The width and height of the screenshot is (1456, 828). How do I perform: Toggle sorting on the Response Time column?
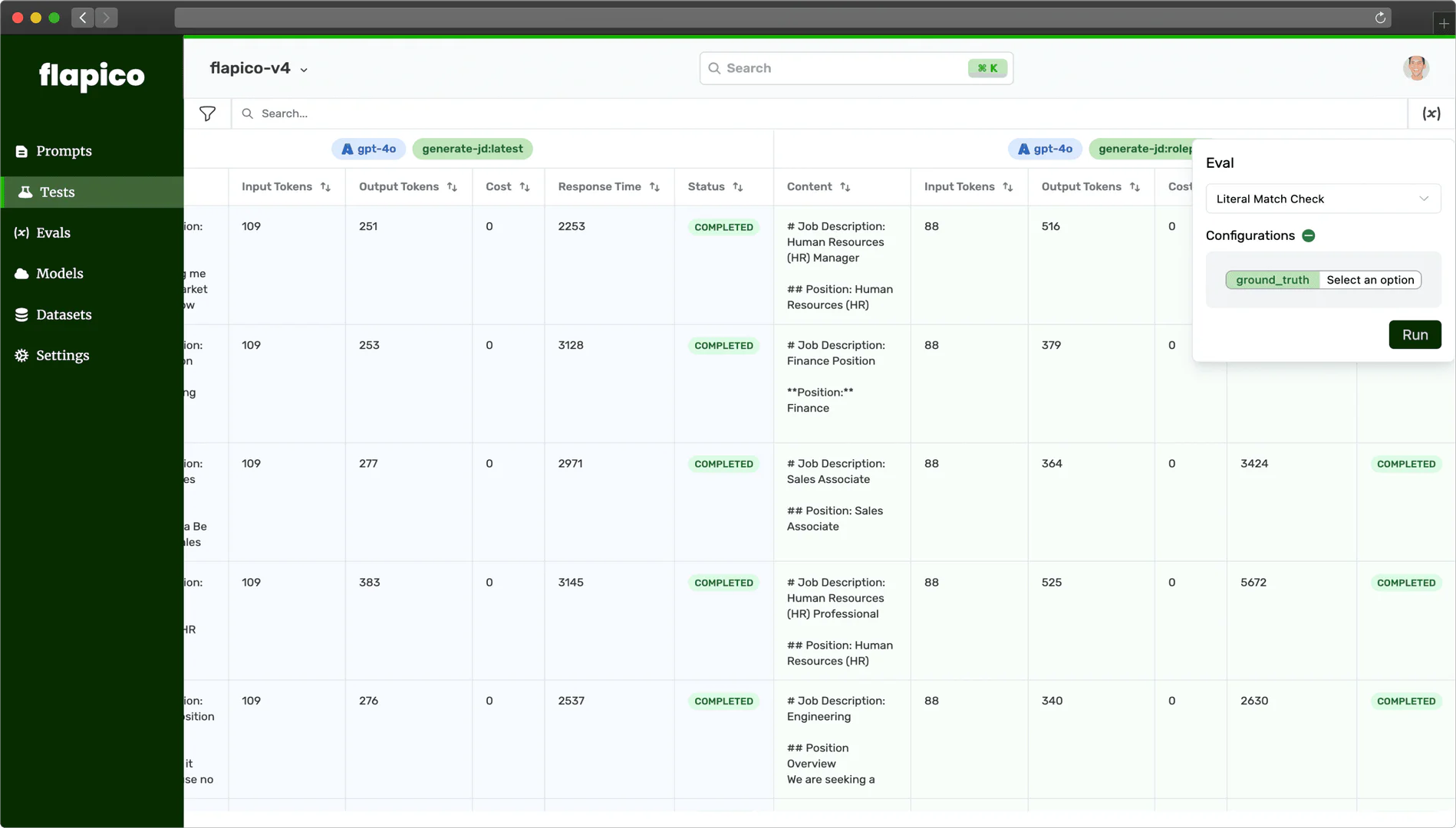pos(654,186)
